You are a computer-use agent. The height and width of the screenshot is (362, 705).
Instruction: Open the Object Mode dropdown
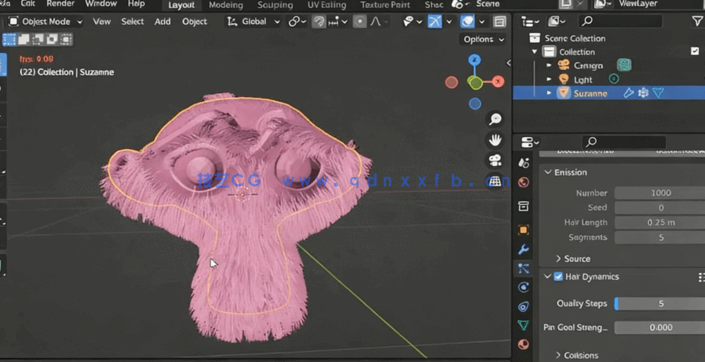pos(45,22)
